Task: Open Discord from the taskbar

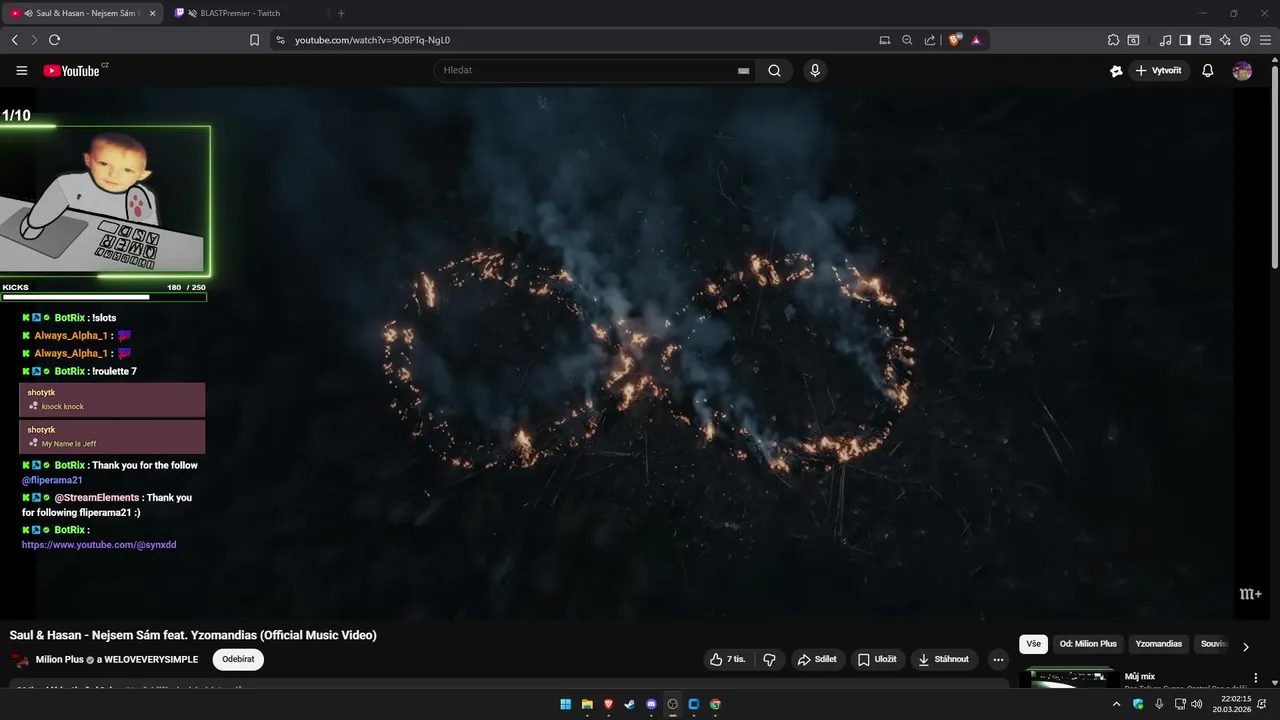Action: [651, 704]
